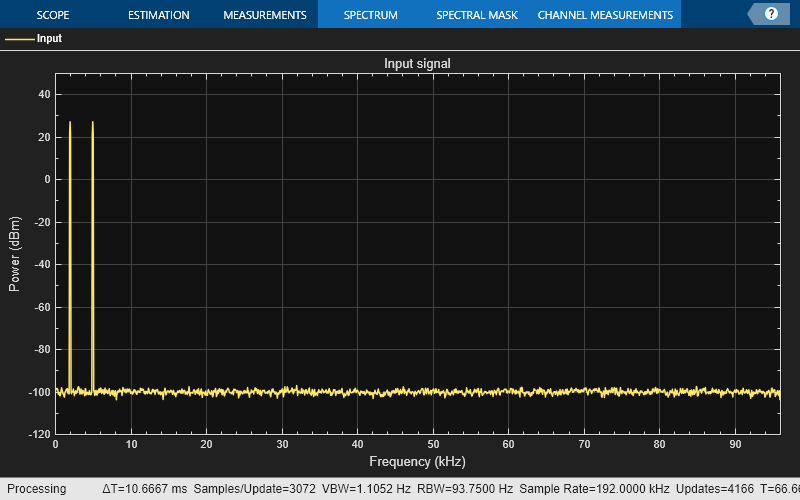This screenshot has height=500, width=800.
Task: Click the 90 tick label on frequency axis
Action: (735, 444)
